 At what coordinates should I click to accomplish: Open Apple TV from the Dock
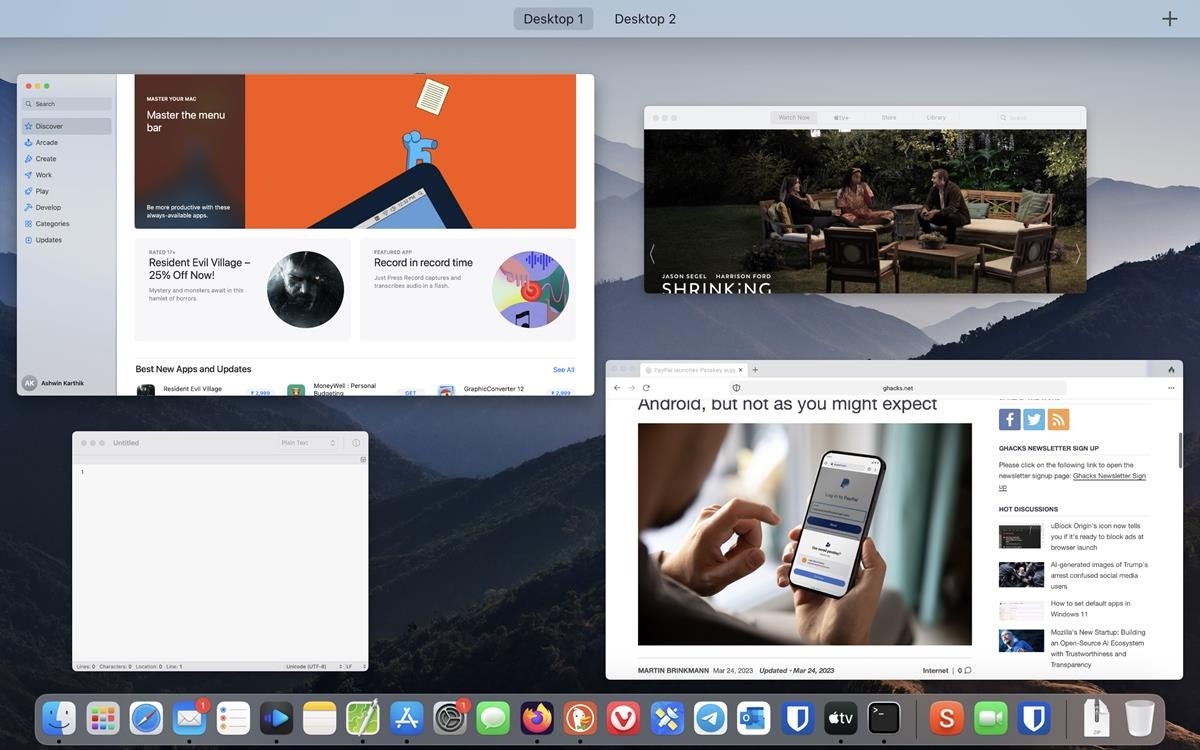coord(841,717)
